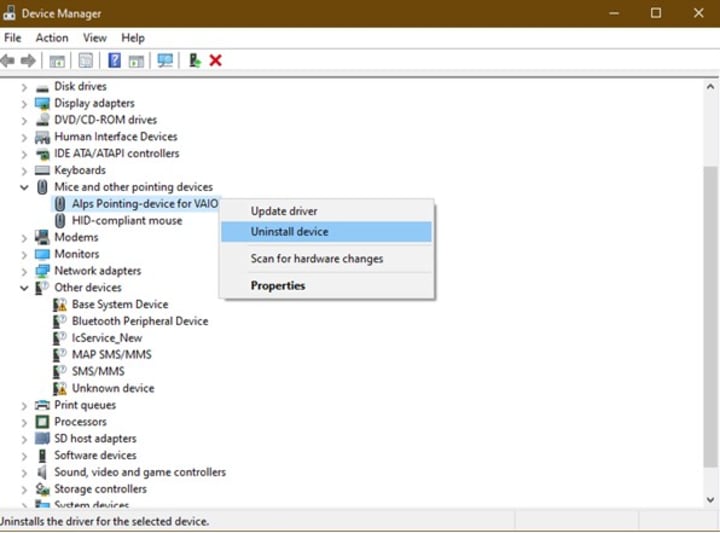Click the show/hide console tree toolbar icon
720x533 pixels.
(x=57, y=61)
